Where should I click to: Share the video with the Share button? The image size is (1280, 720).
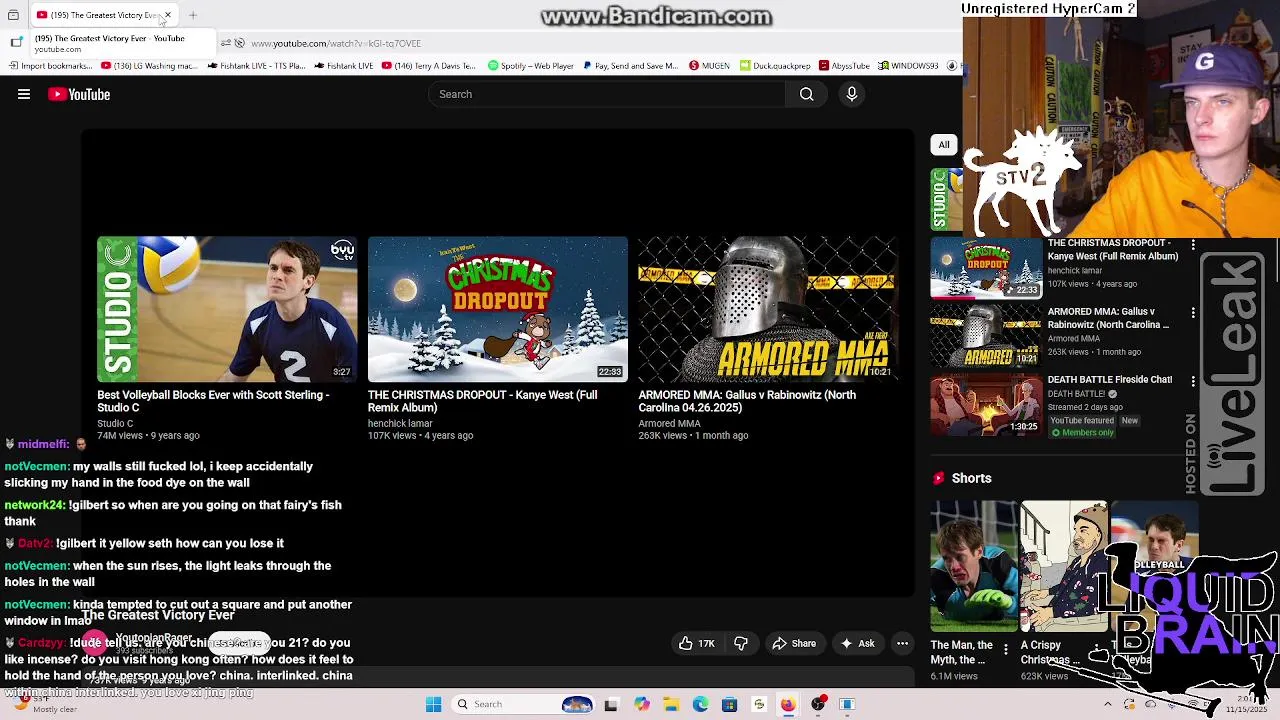[794, 643]
